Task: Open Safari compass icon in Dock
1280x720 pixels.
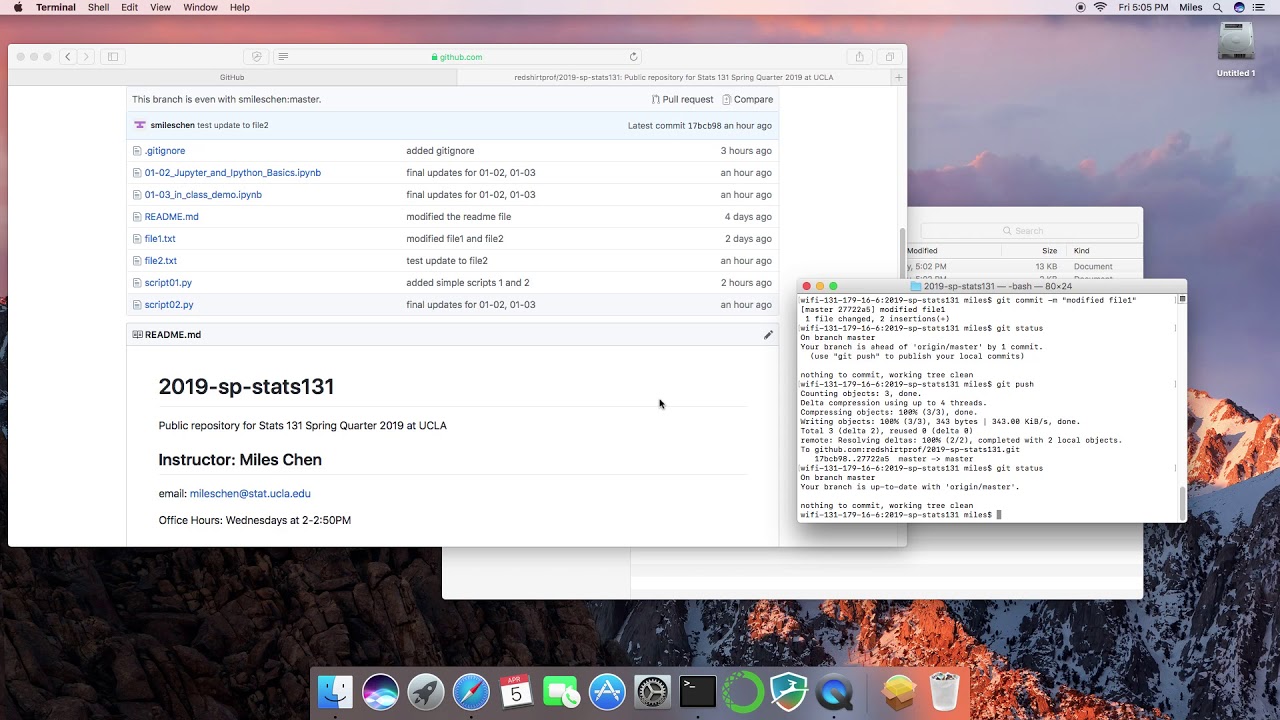Action: pos(471,691)
